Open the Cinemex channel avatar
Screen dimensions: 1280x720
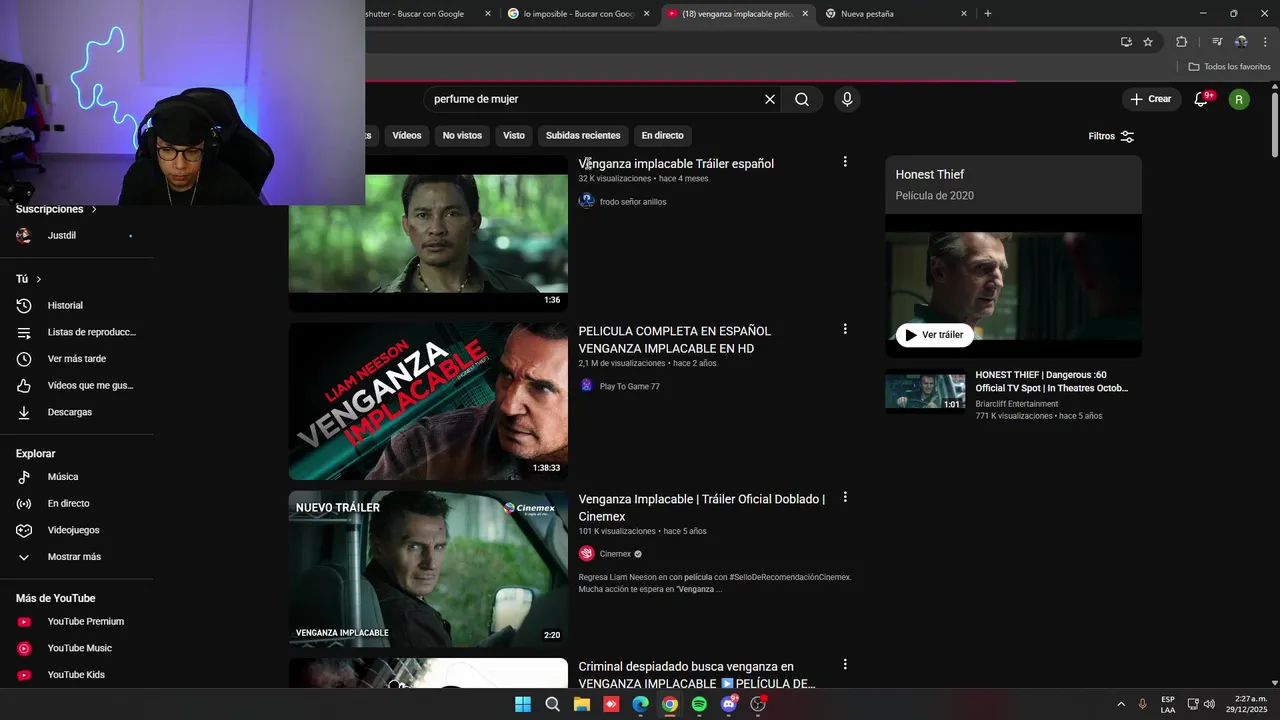pyautogui.click(x=587, y=553)
